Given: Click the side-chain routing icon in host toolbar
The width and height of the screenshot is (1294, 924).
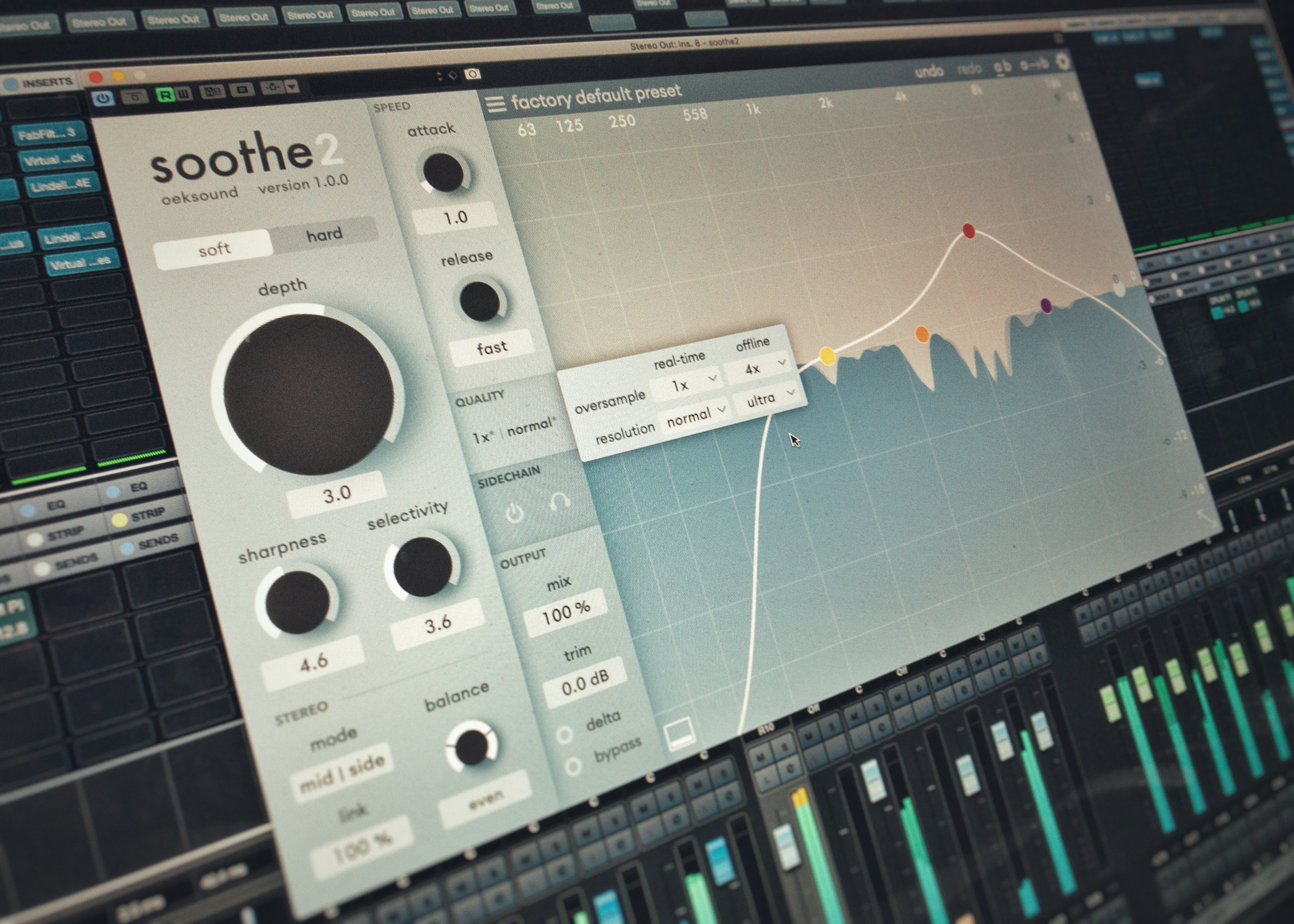Looking at the screenshot, I should click(272, 88).
